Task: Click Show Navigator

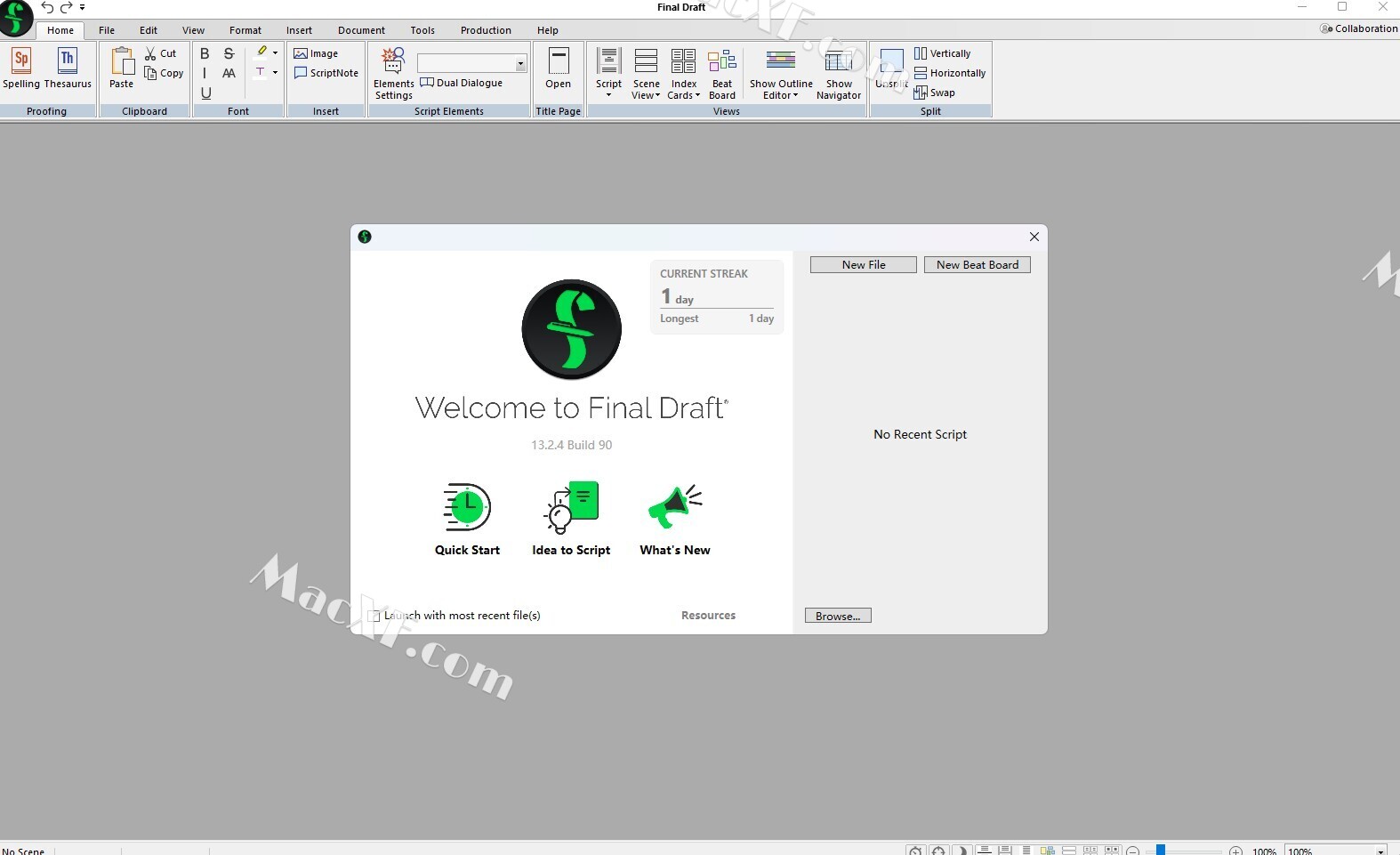Action: [839, 73]
